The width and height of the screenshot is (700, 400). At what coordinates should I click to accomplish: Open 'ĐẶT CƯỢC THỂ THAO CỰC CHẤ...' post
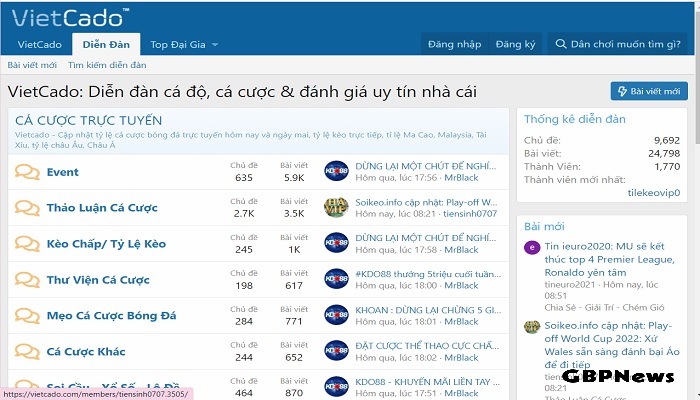(x=427, y=346)
